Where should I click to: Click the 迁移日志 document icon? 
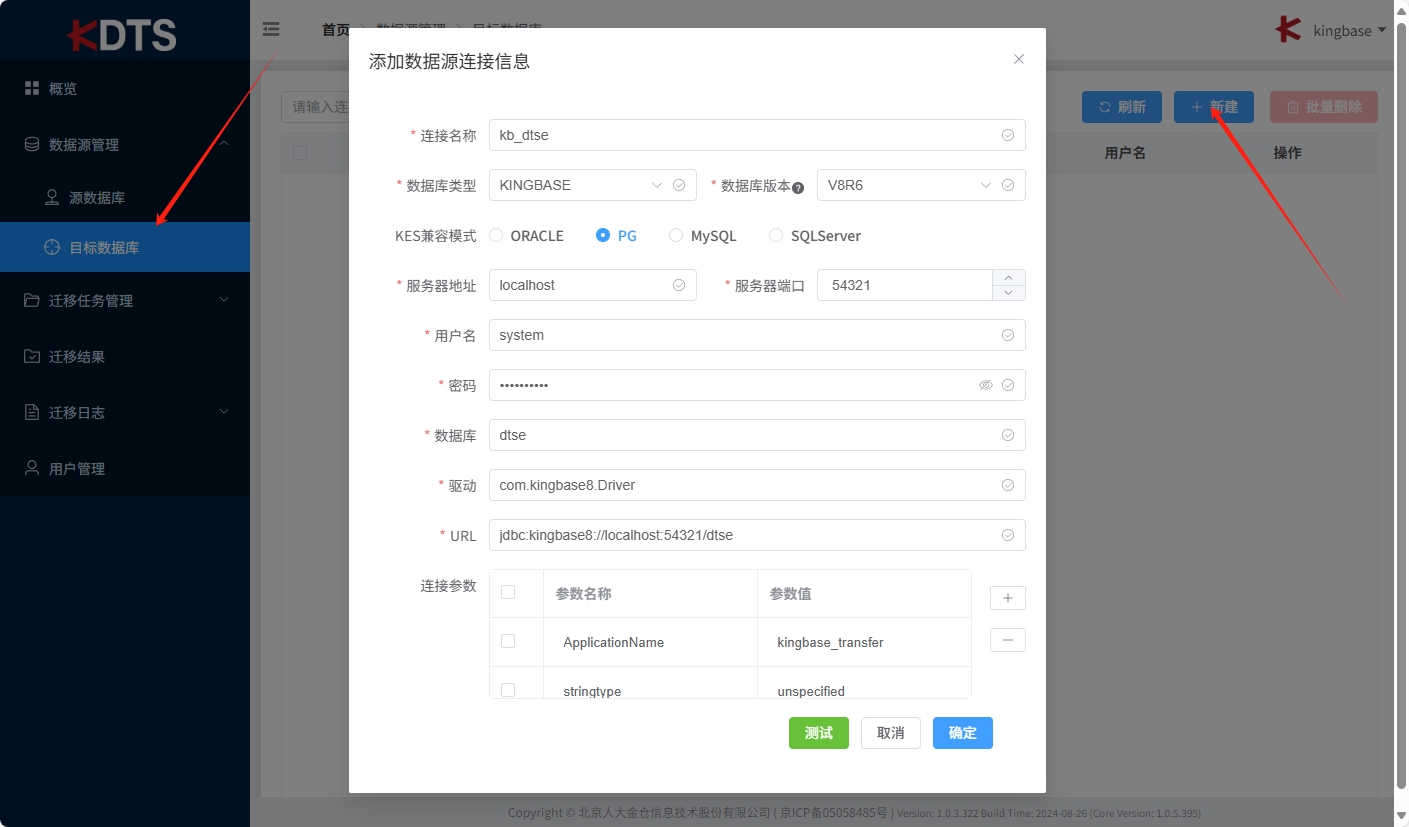tap(32, 412)
